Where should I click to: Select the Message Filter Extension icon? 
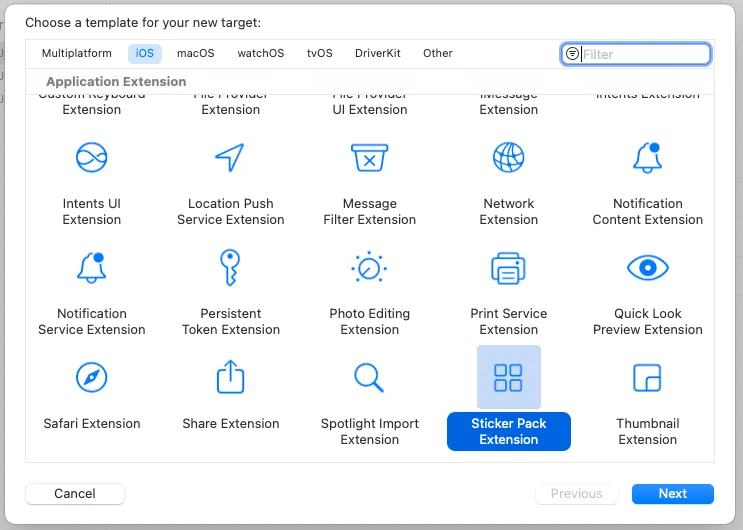(370, 157)
